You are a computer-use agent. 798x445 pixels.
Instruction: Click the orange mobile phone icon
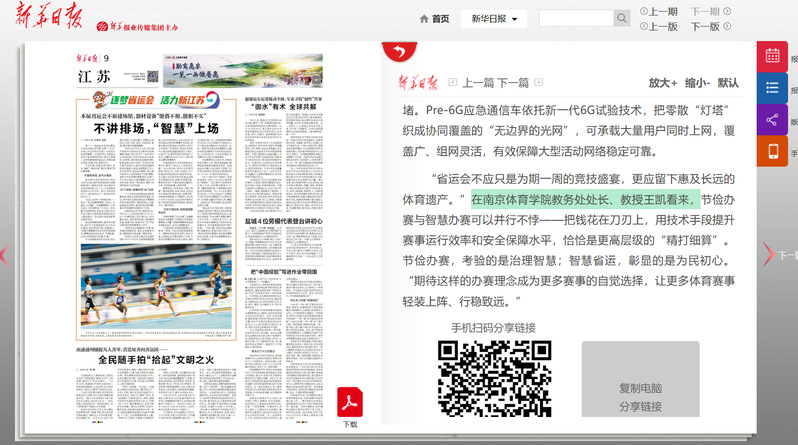[772, 151]
